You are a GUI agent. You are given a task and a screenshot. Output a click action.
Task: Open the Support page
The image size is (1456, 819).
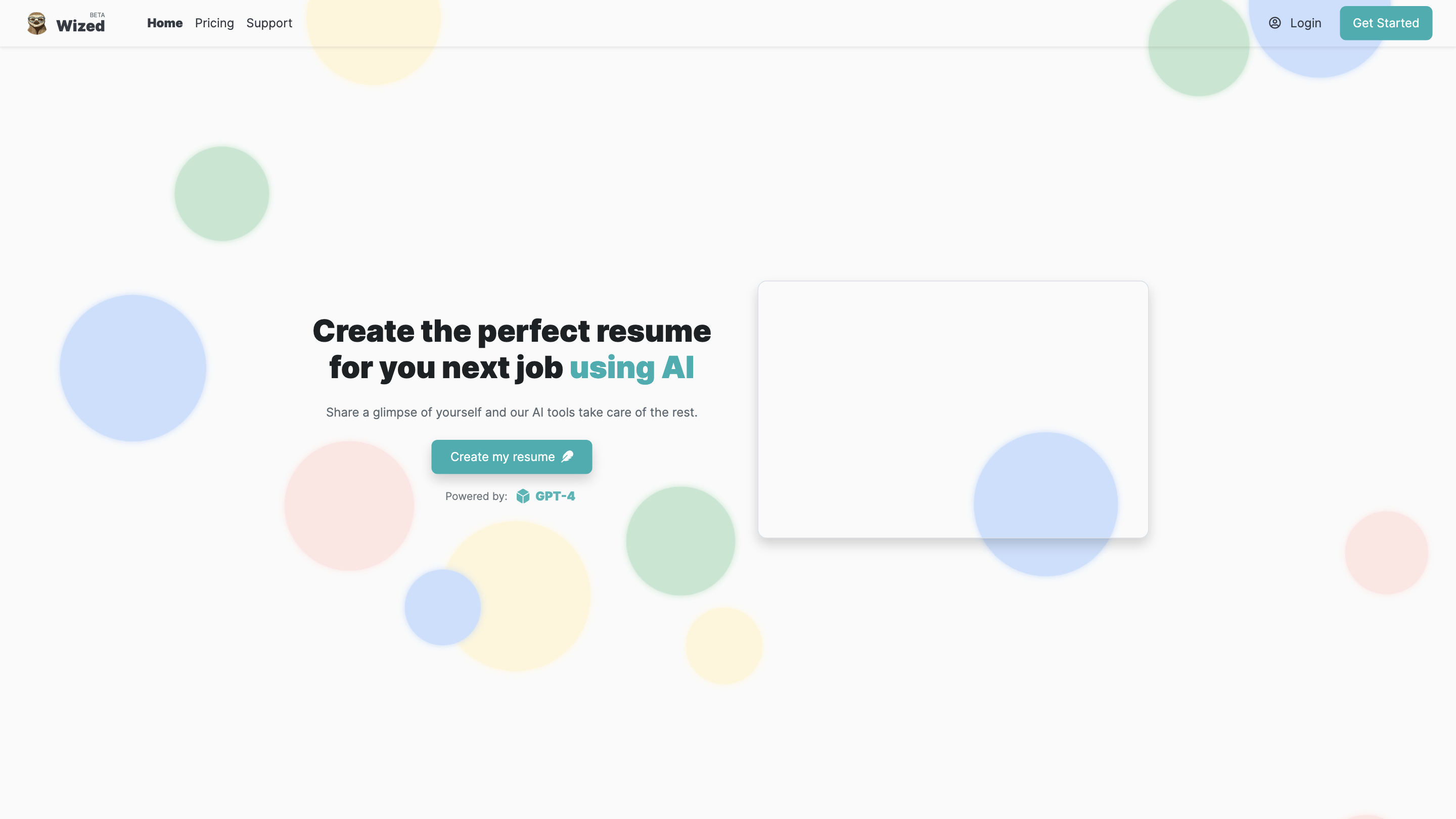coord(269,23)
